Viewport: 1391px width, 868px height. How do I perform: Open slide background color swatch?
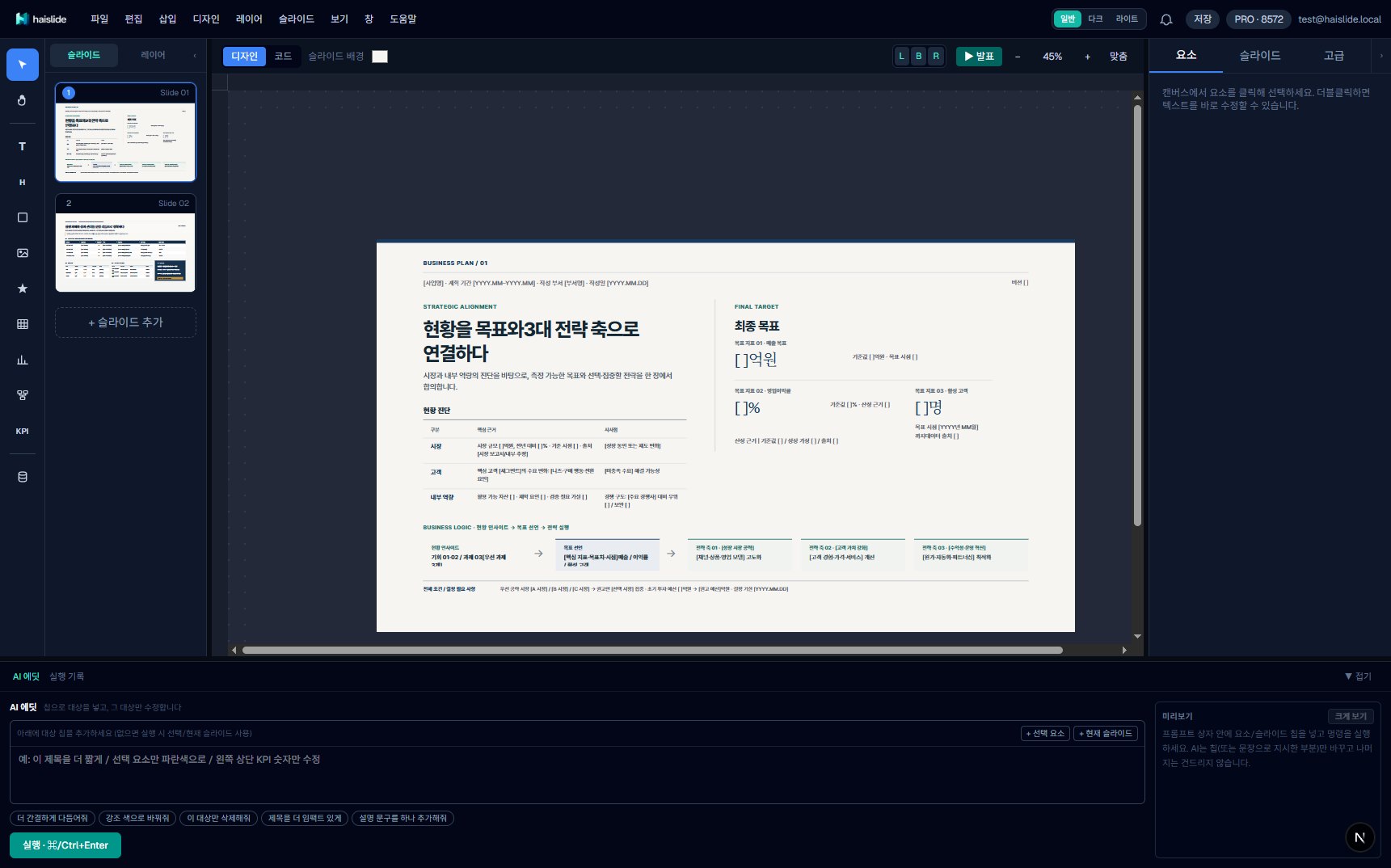coord(380,57)
